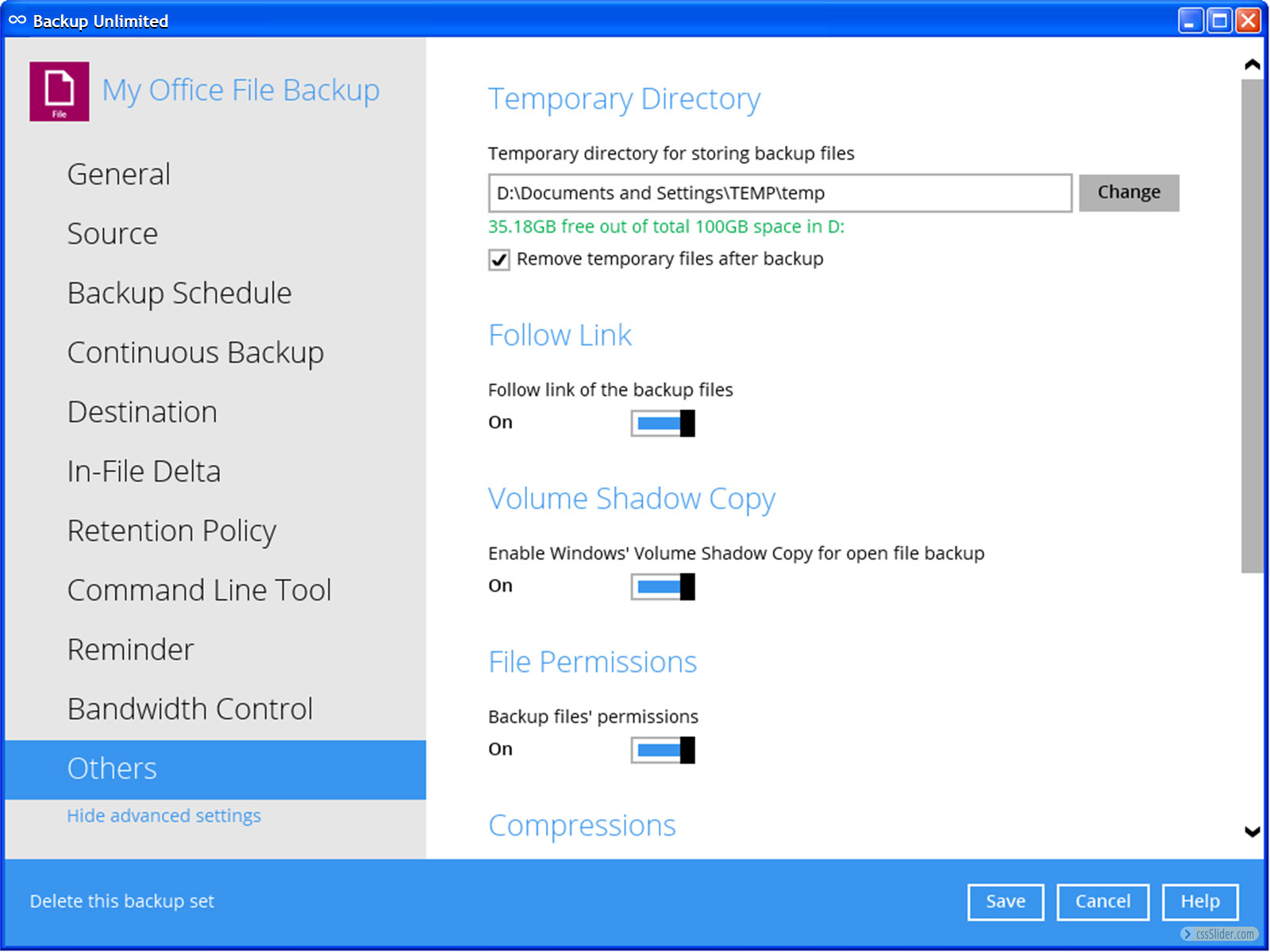Close the Backup Unlimited window
Screen dimensions: 1270x952
coord(1248,21)
